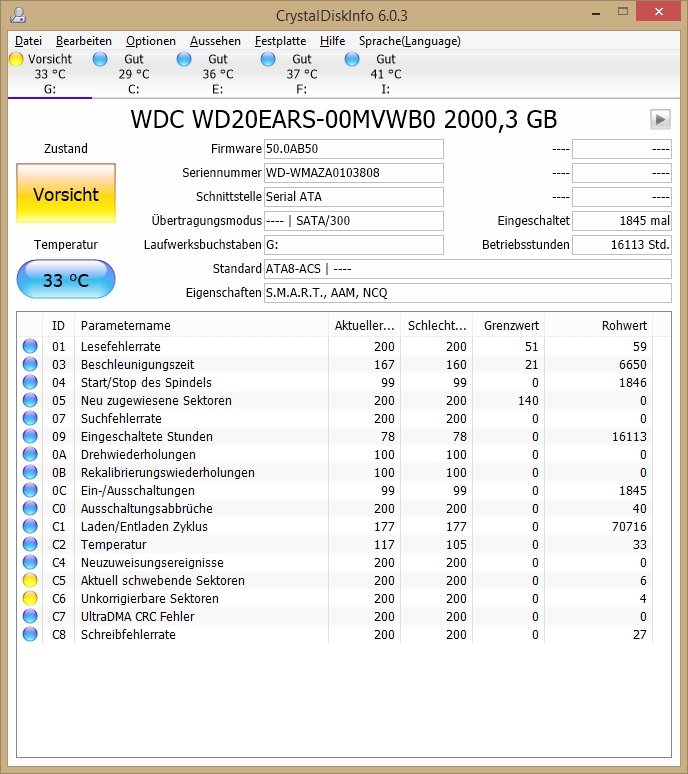The height and width of the screenshot is (774, 688).
Task: Click the yellow orb for Aktuell schwebende Sektoren
Action: tap(30, 580)
